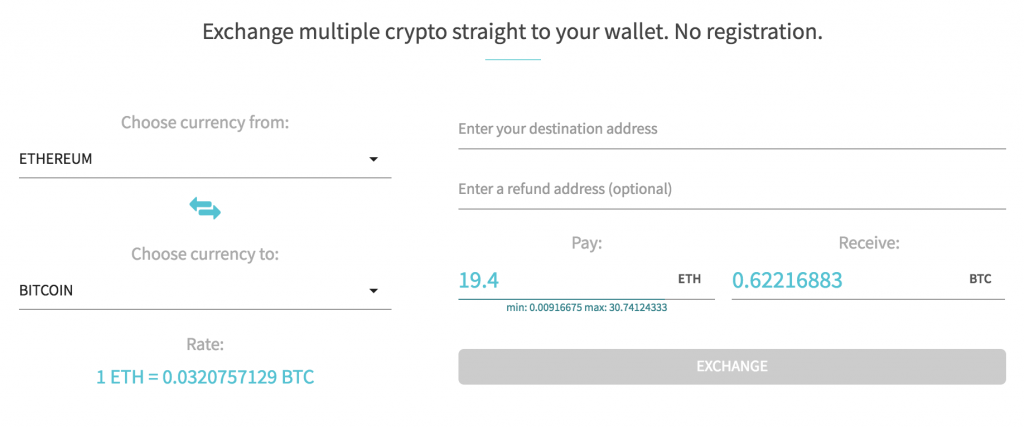
Task: Focus the destination address field
Action: (x=731, y=129)
